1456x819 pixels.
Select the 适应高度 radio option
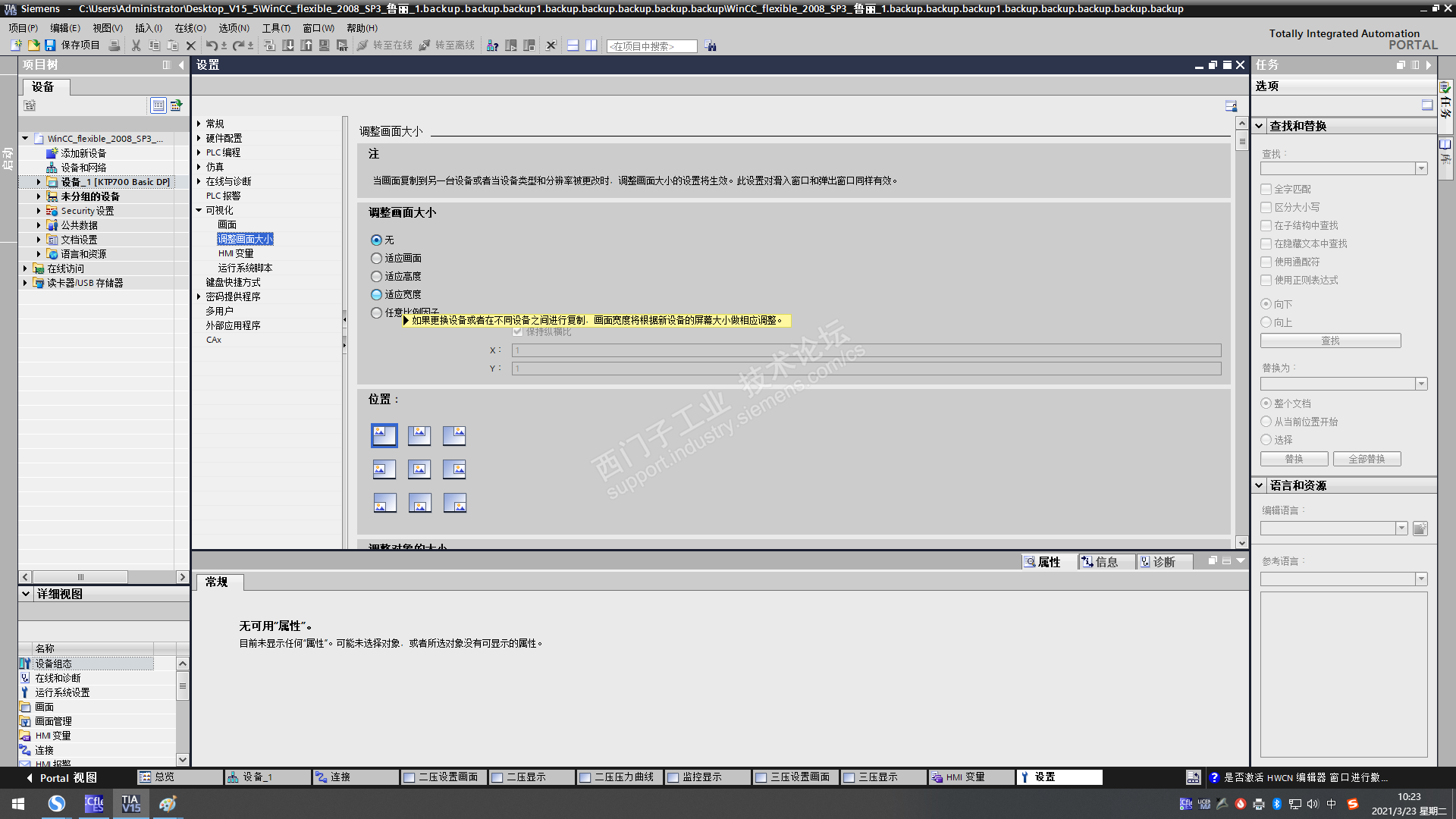tap(377, 277)
